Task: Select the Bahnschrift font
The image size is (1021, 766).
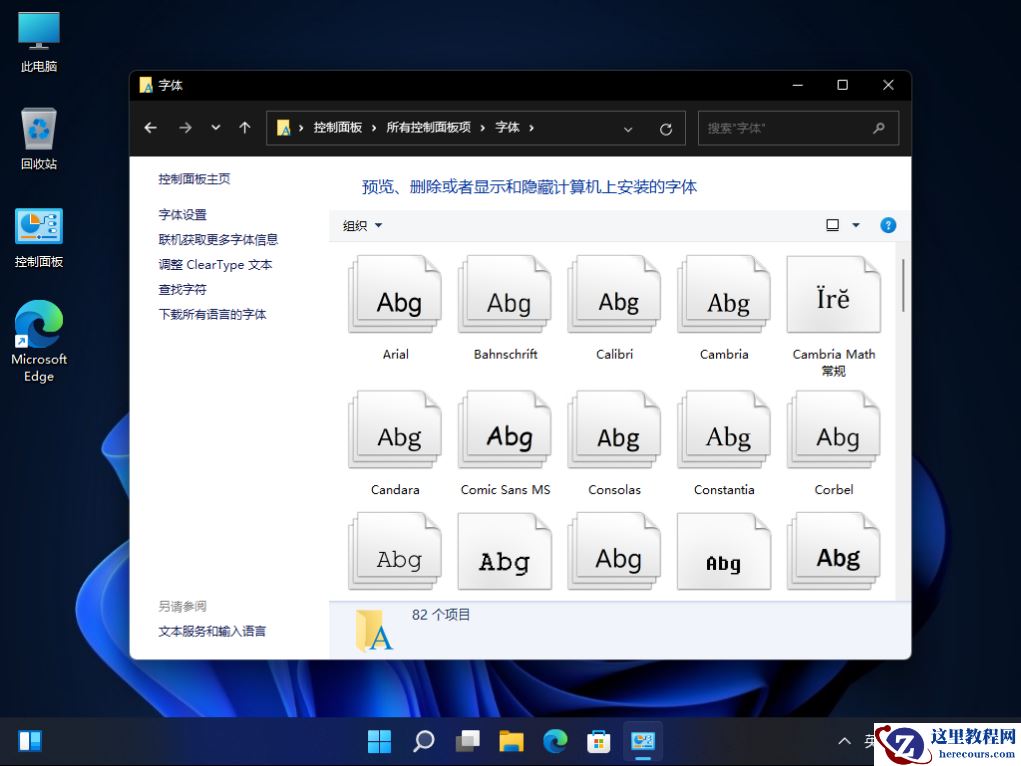Action: pyautogui.click(x=504, y=294)
